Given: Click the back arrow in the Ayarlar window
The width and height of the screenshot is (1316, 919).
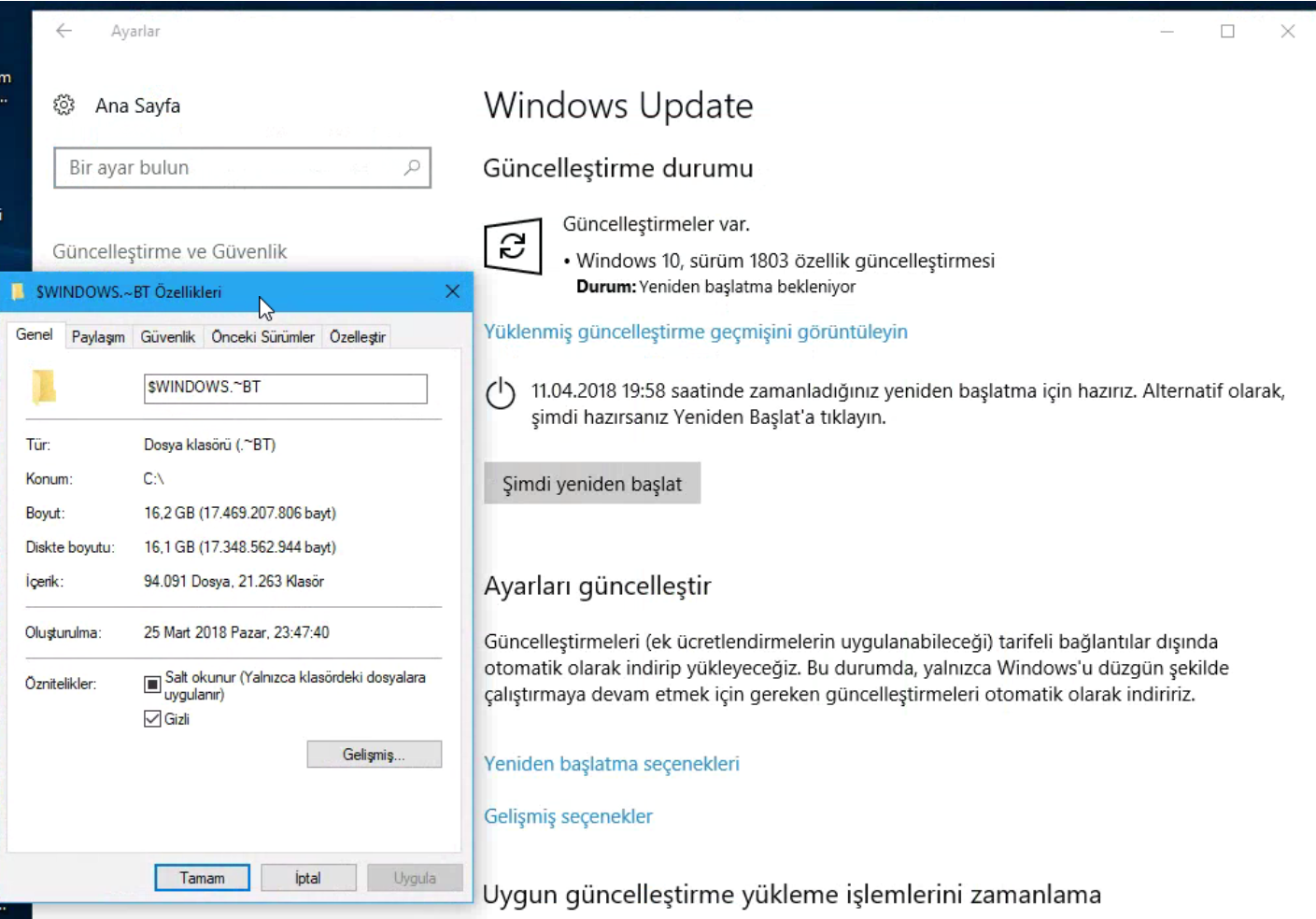Looking at the screenshot, I should point(64,31).
